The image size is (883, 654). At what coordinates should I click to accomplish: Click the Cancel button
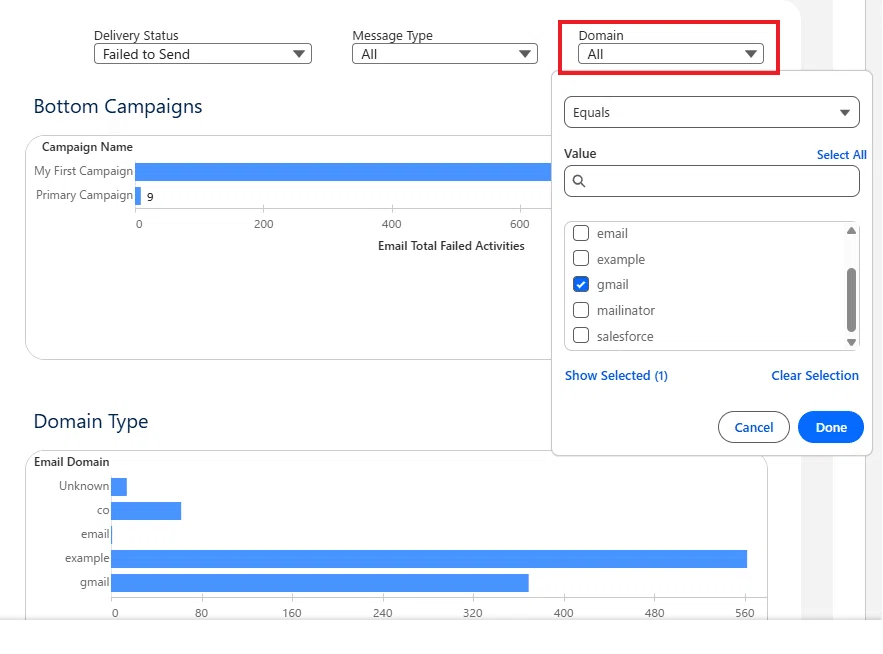pos(753,427)
